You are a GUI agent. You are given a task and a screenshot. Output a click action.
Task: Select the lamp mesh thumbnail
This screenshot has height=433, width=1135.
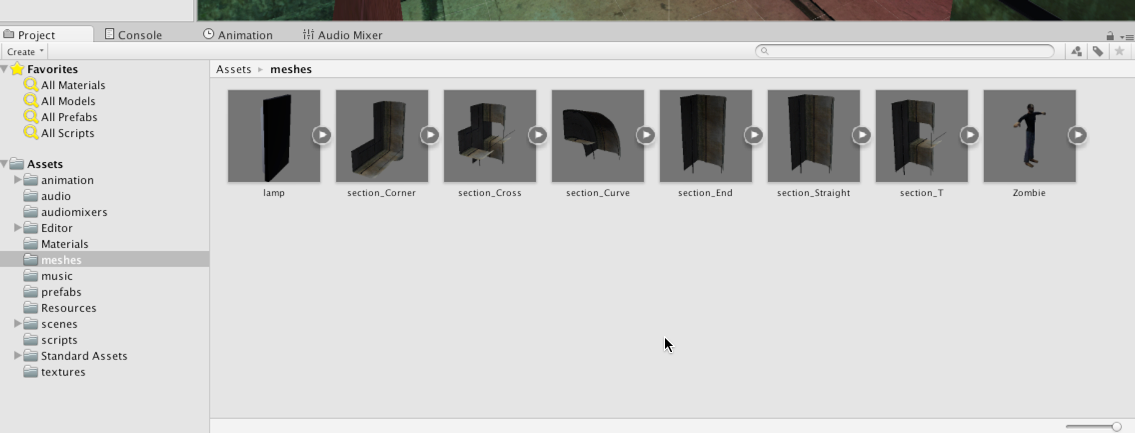pos(274,136)
